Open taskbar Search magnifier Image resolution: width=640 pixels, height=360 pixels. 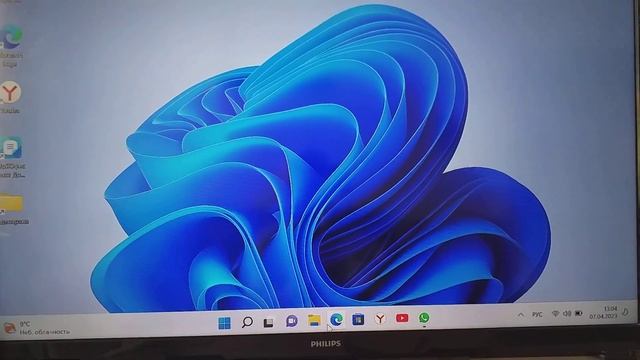247,322
